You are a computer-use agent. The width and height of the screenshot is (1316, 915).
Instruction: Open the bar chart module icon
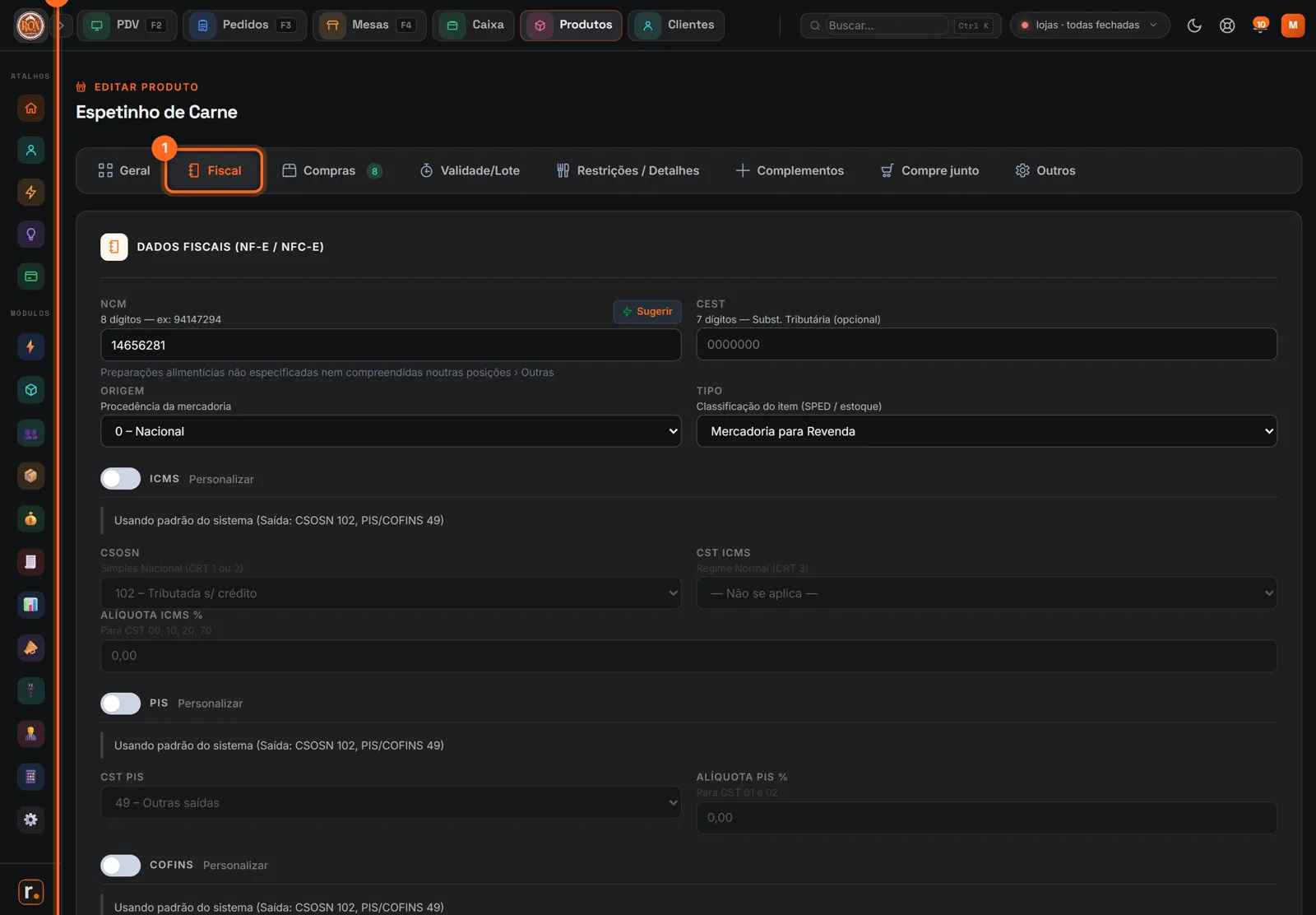[30, 605]
